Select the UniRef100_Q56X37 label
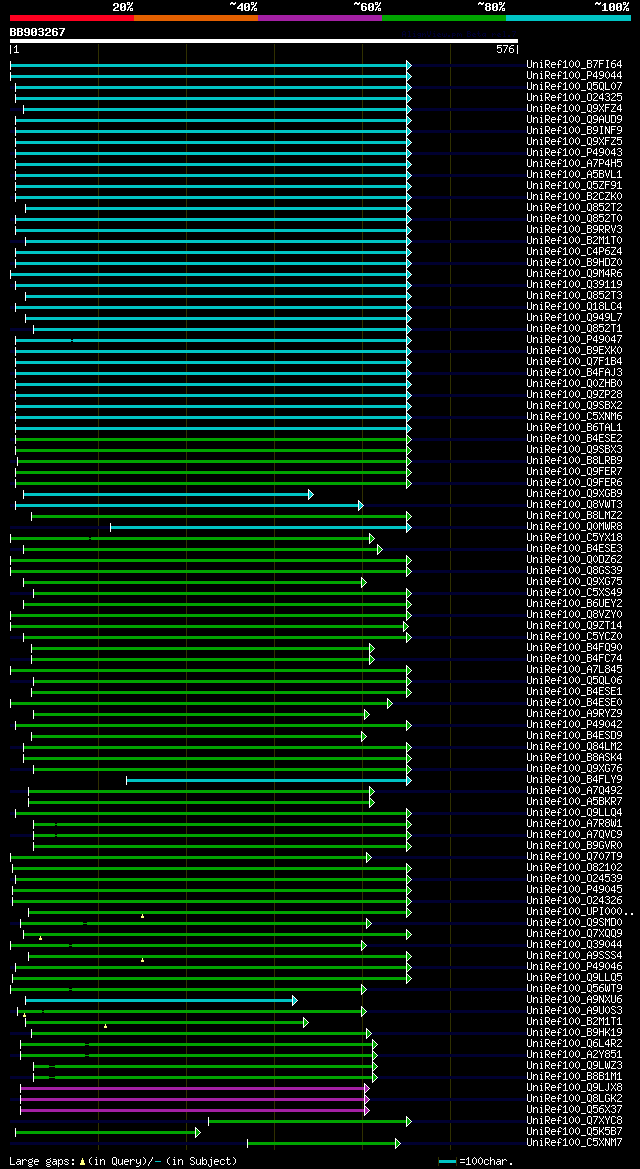The image size is (640, 1169). pyautogui.click(x=574, y=1109)
